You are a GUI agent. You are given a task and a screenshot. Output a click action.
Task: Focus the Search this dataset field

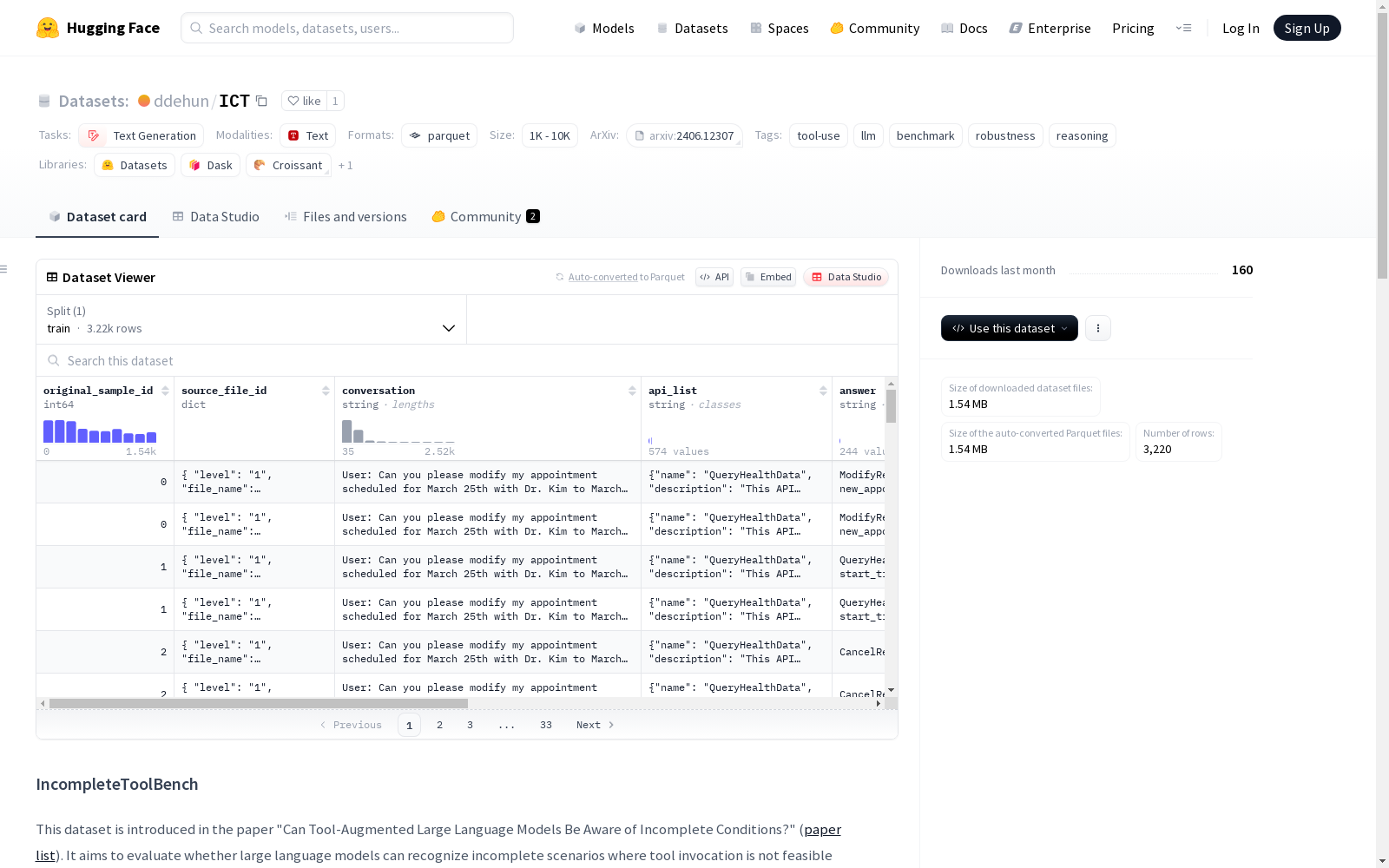(467, 360)
